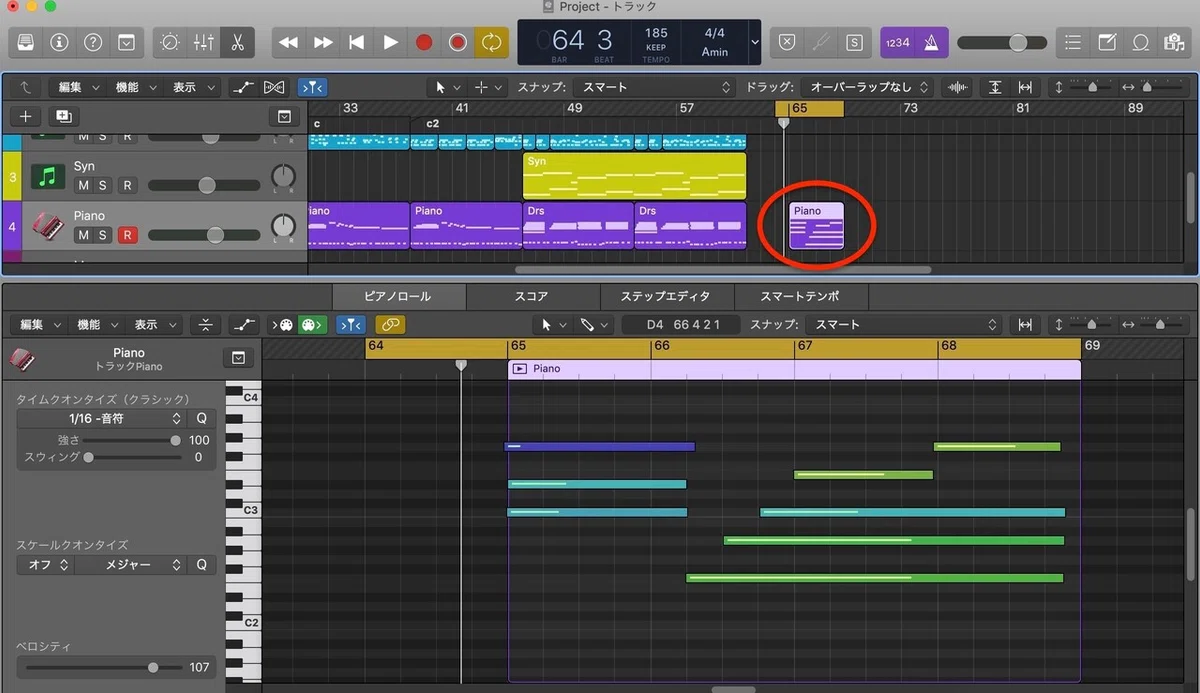Viewport: 1200px width, 693px height.
Task: Click the Duplicate Track button
Action: click(x=63, y=117)
